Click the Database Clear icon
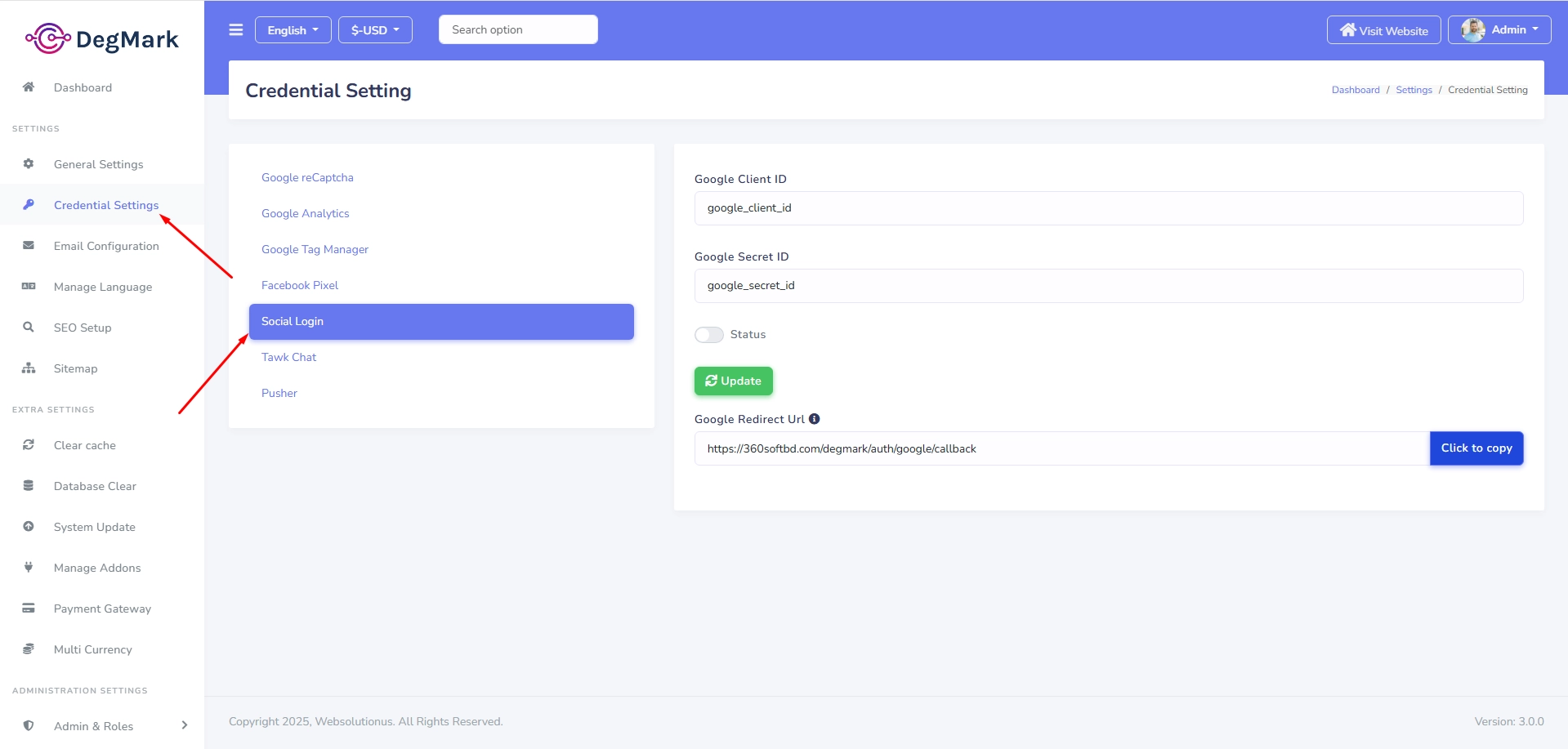Image resolution: width=1568 pixels, height=749 pixels. [29, 485]
